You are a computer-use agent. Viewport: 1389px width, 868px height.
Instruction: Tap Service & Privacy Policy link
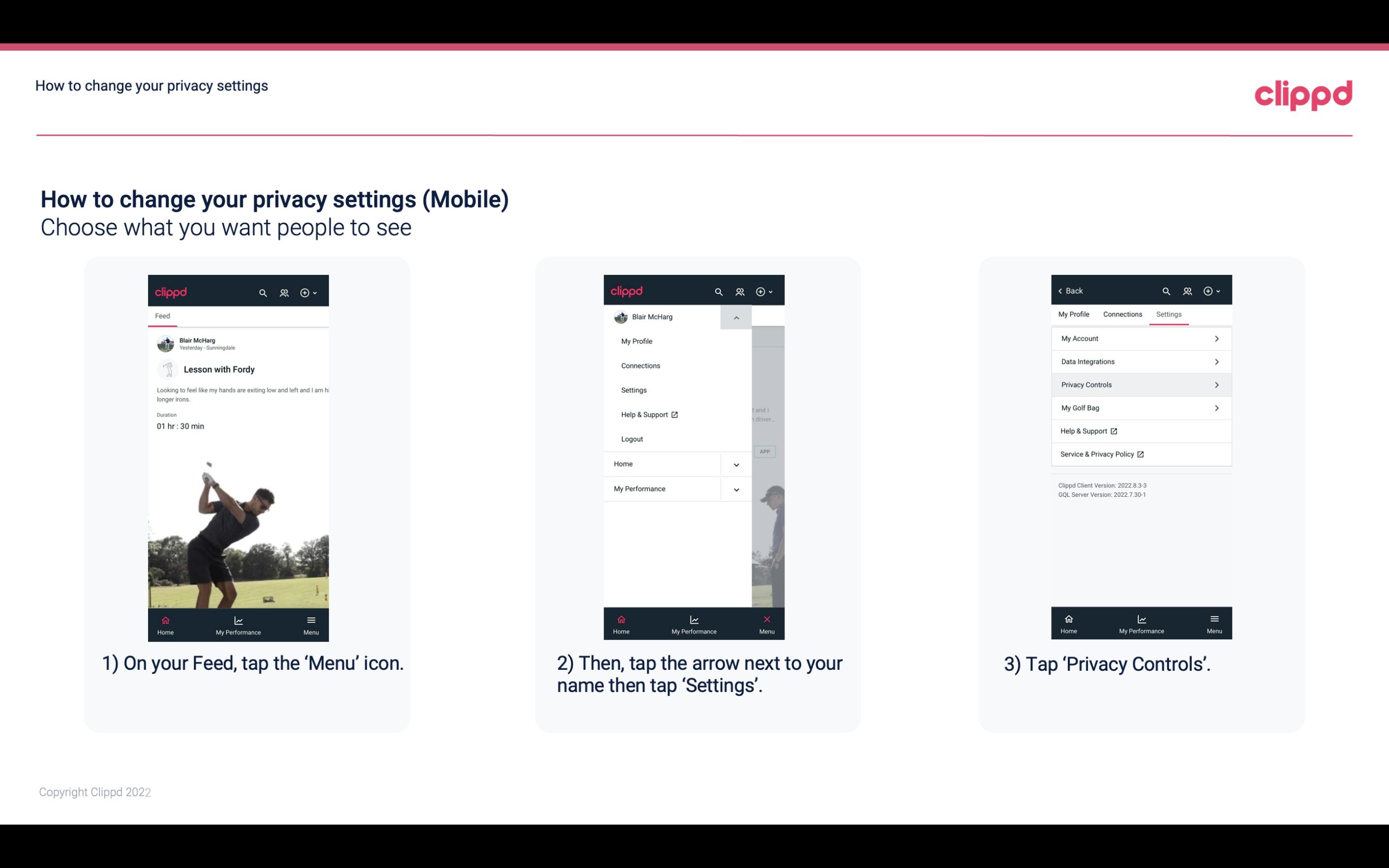pyautogui.click(x=1100, y=454)
